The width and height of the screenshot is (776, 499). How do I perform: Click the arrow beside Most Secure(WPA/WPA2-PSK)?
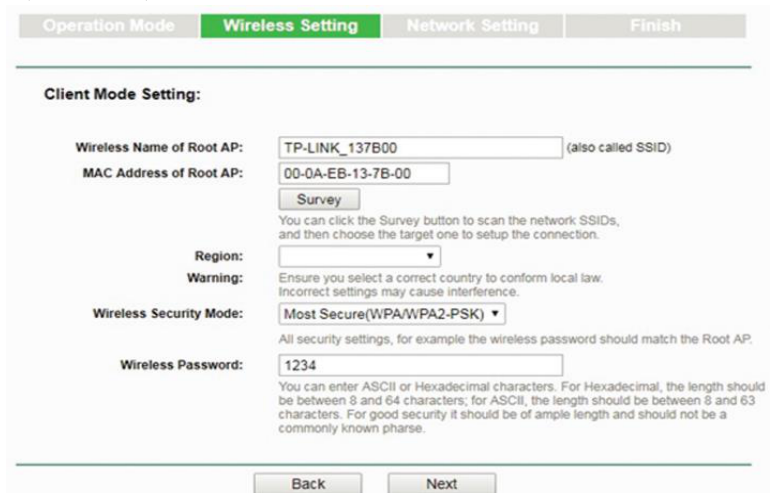click(x=495, y=314)
